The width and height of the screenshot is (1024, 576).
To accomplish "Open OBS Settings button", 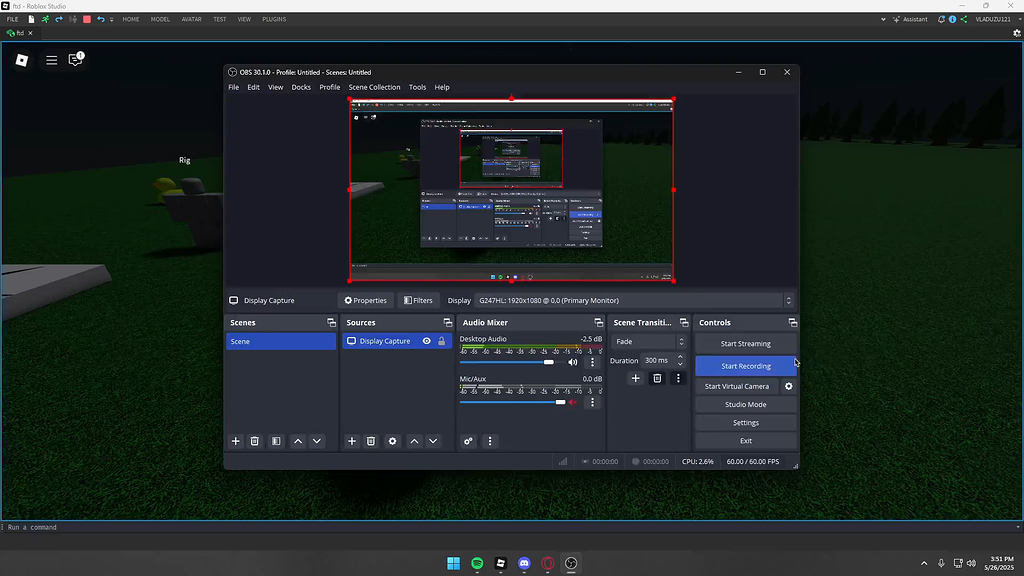I will coord(746,423).
